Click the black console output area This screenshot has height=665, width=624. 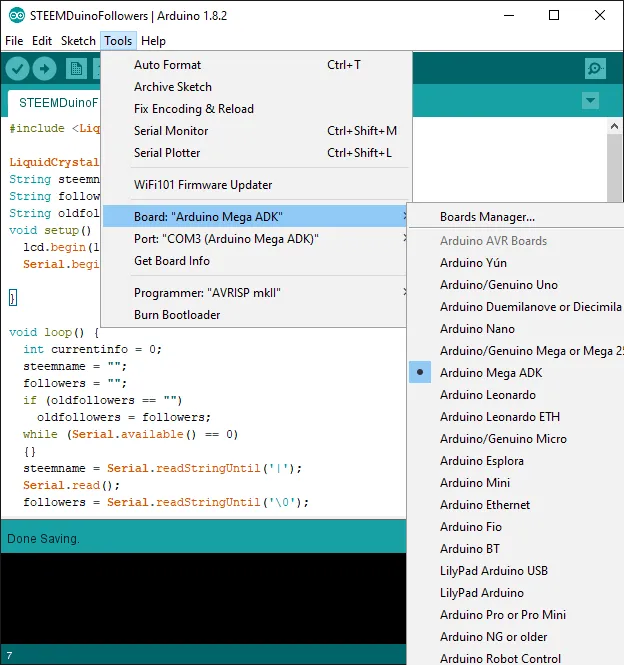tap(203, 598)
